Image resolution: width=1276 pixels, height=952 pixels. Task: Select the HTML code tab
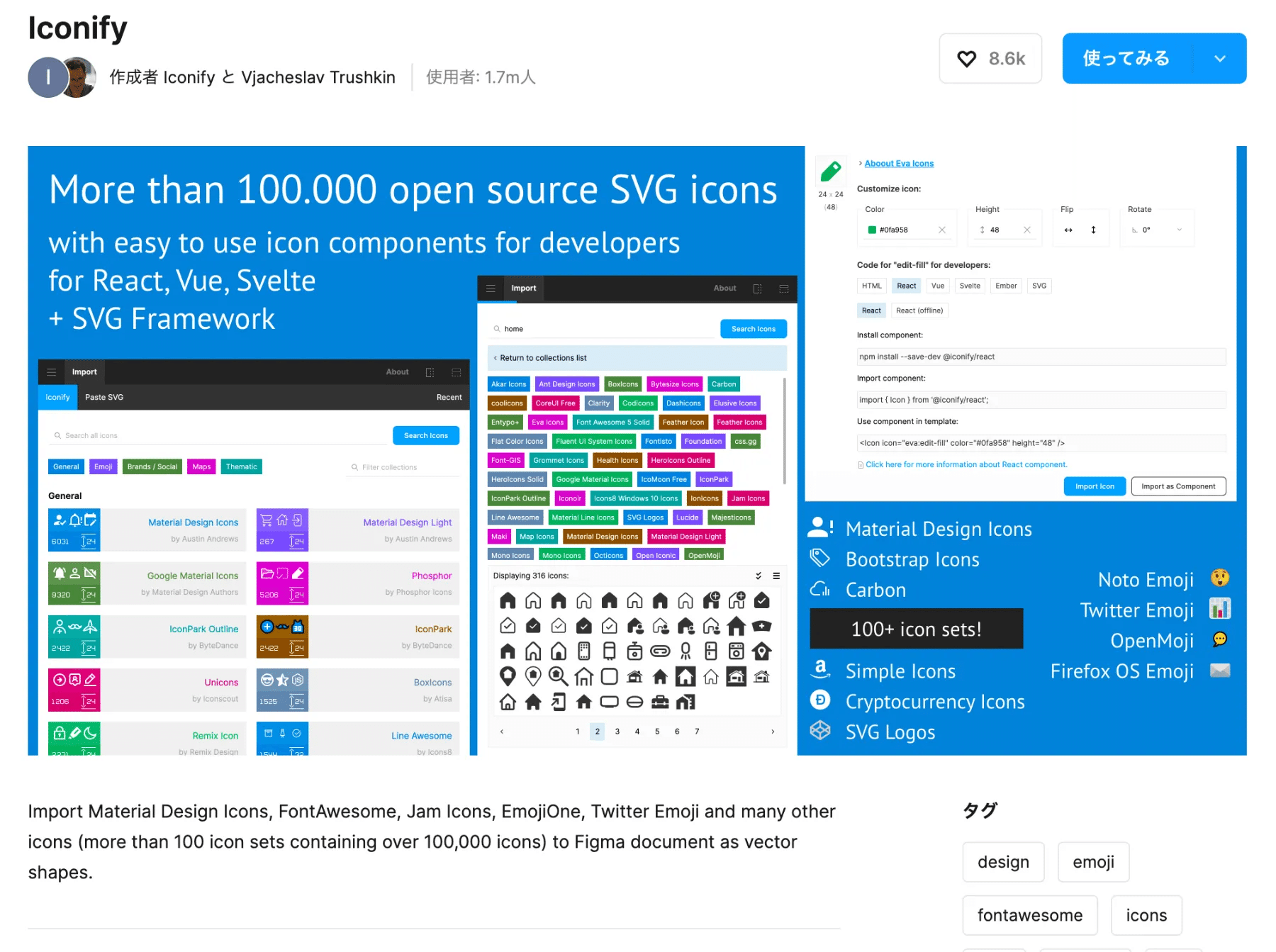click(x=872, y=286)
